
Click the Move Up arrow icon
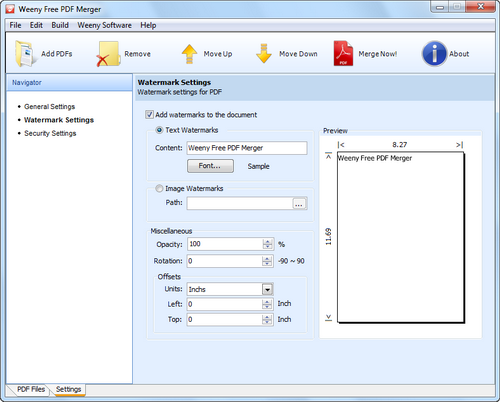tap(189, 54)
